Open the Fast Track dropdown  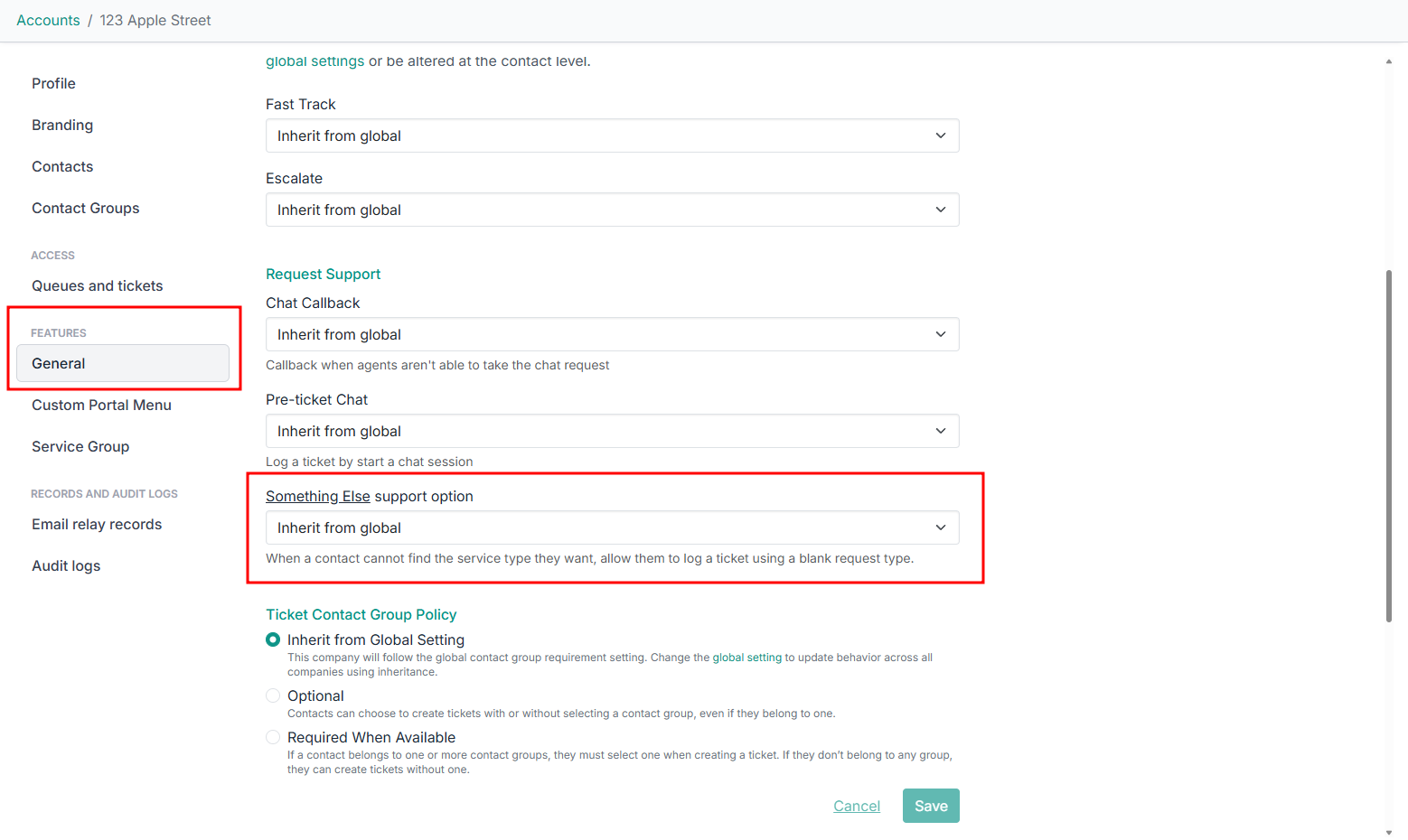(x=612, y=135)
